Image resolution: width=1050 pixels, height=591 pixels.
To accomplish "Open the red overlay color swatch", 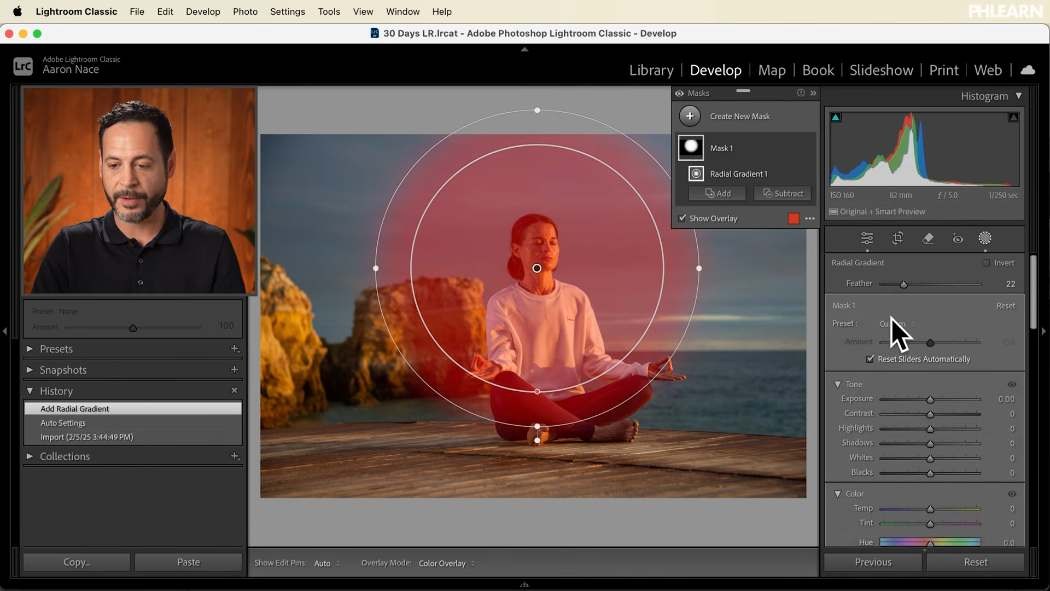I will (x=794, y=218).
